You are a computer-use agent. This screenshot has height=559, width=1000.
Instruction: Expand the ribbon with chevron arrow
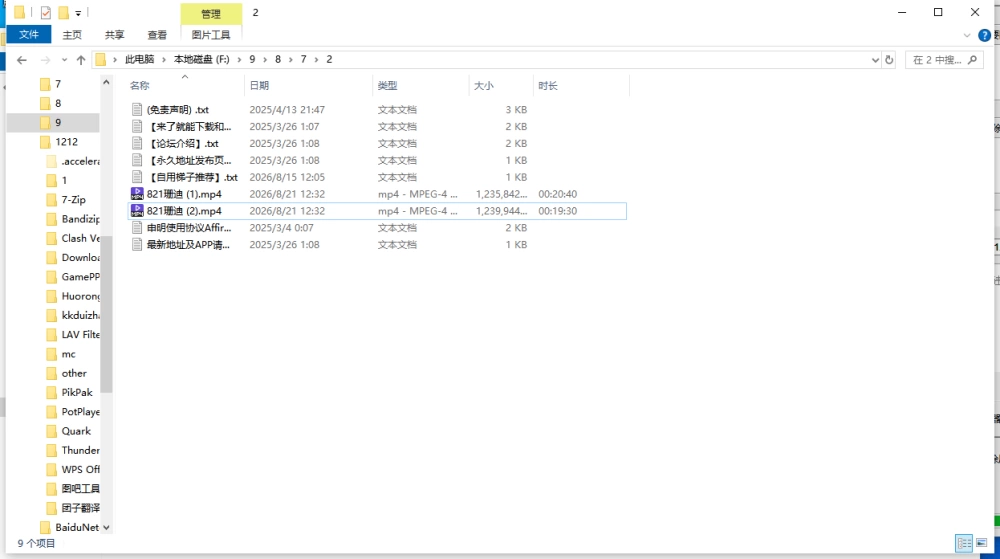(x=967, y=35)
